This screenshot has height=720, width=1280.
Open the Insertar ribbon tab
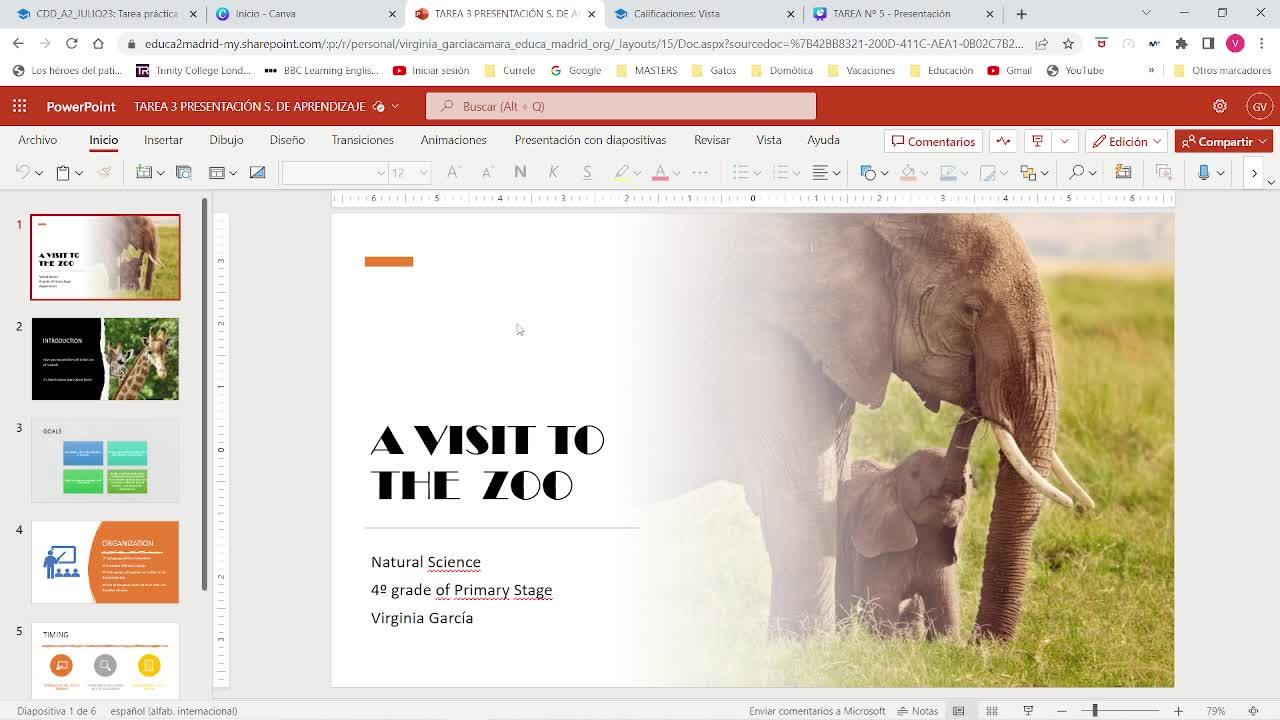(x=163, y=140)
